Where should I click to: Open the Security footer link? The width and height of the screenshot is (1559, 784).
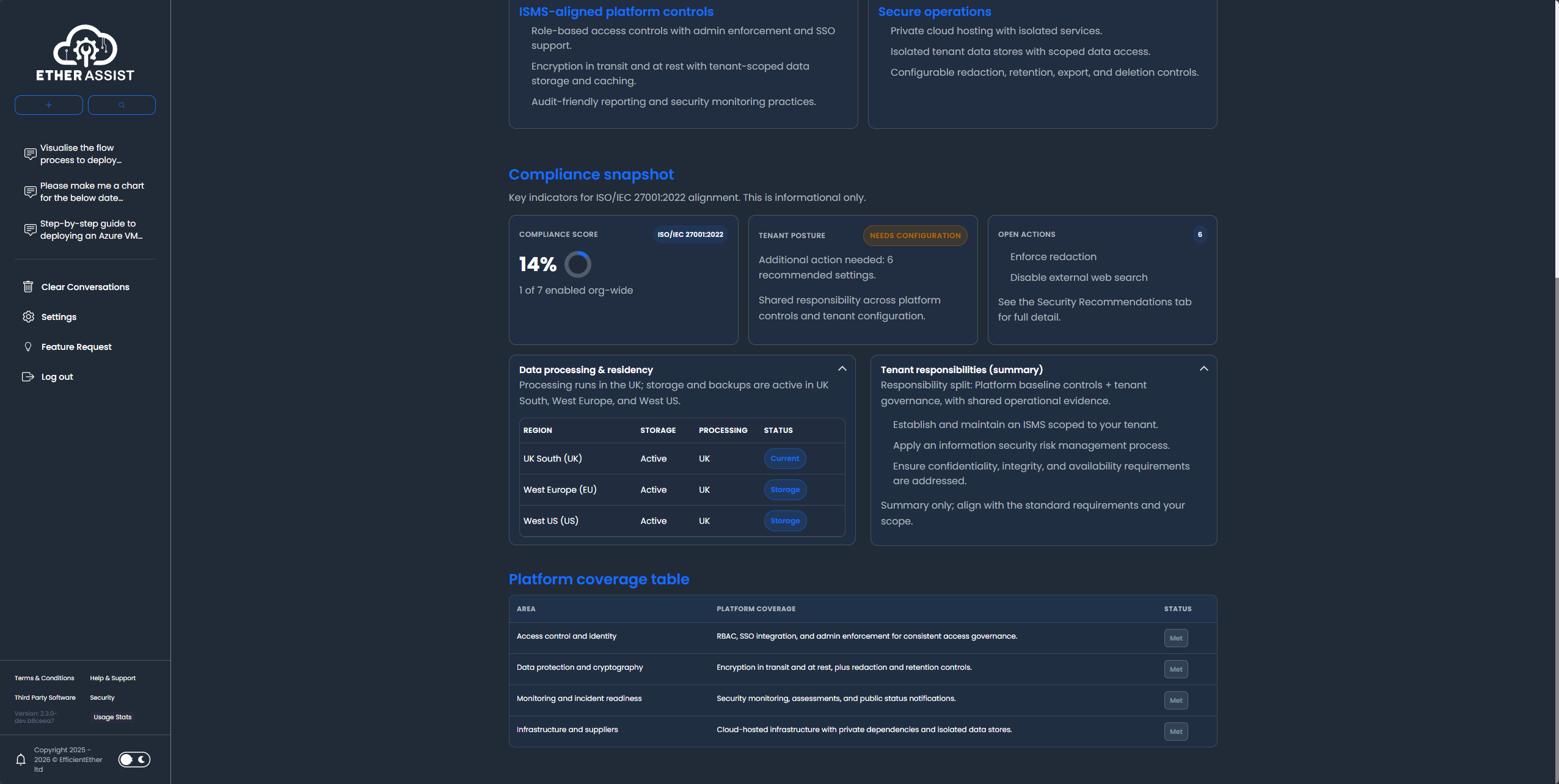(x=102, y=698)
